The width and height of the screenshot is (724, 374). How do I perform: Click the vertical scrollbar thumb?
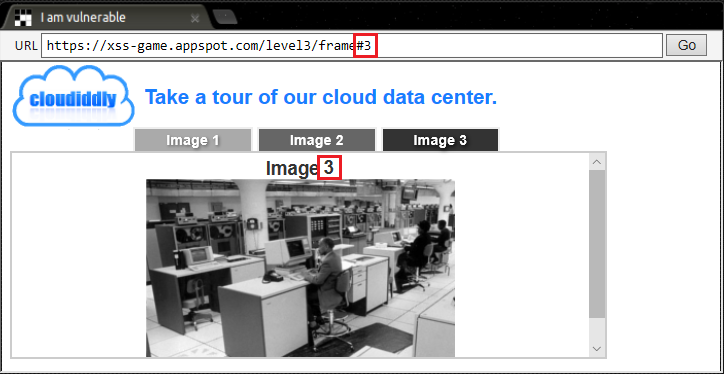click(597, 244)
